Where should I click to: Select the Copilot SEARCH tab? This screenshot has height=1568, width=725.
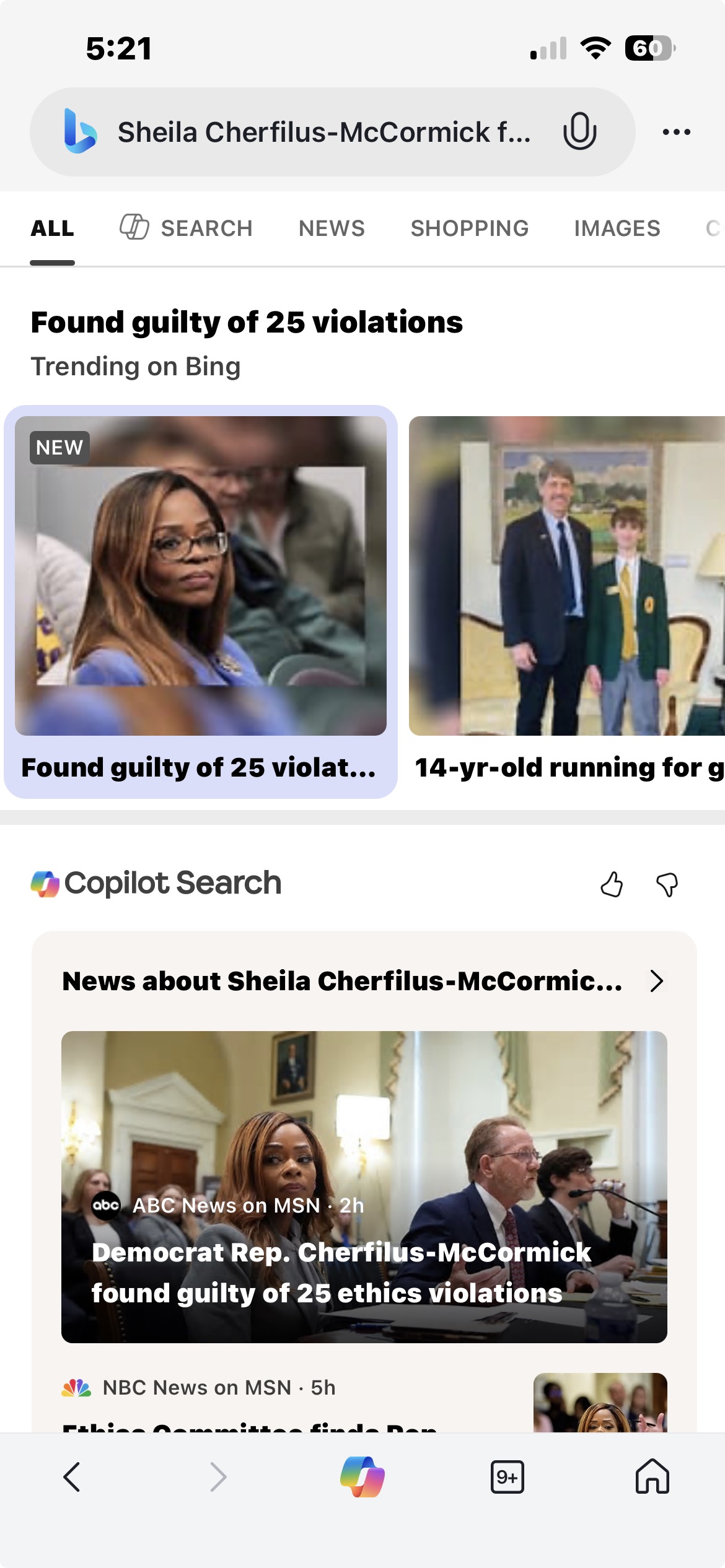(x=186, y=228)
